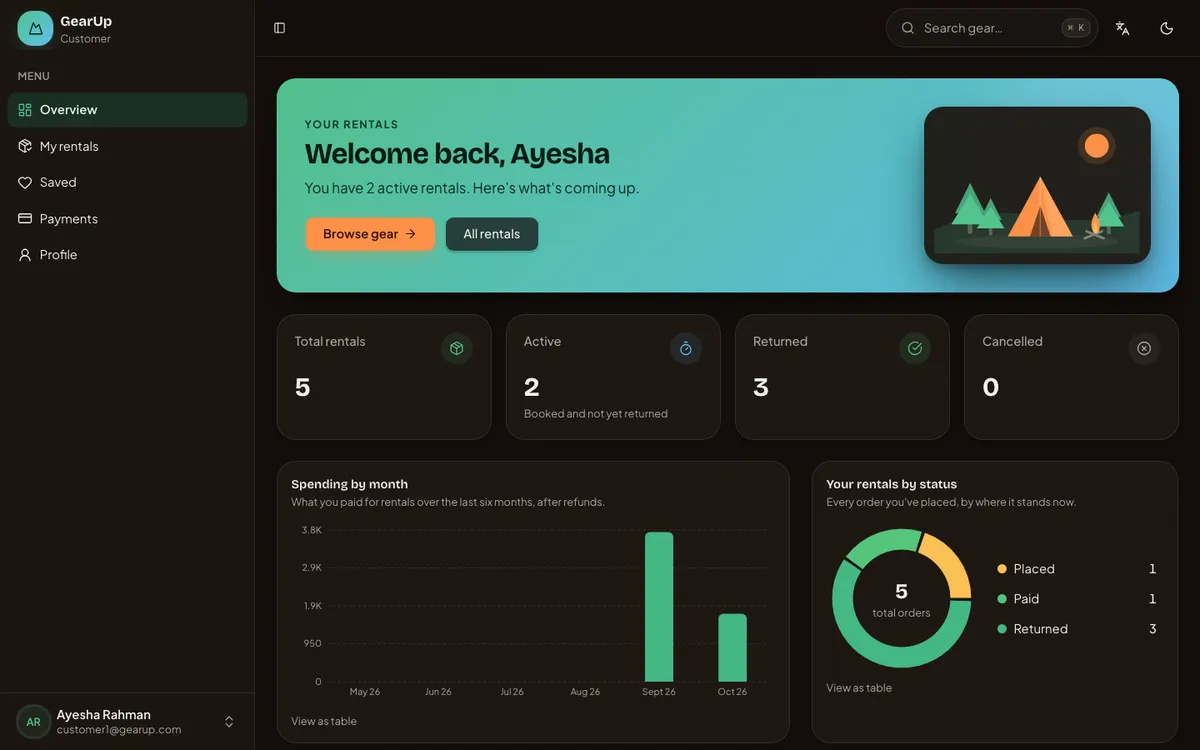Click the yellow Placed legend dot
Screen dimensions: 1200x750
pos(1002,569)
